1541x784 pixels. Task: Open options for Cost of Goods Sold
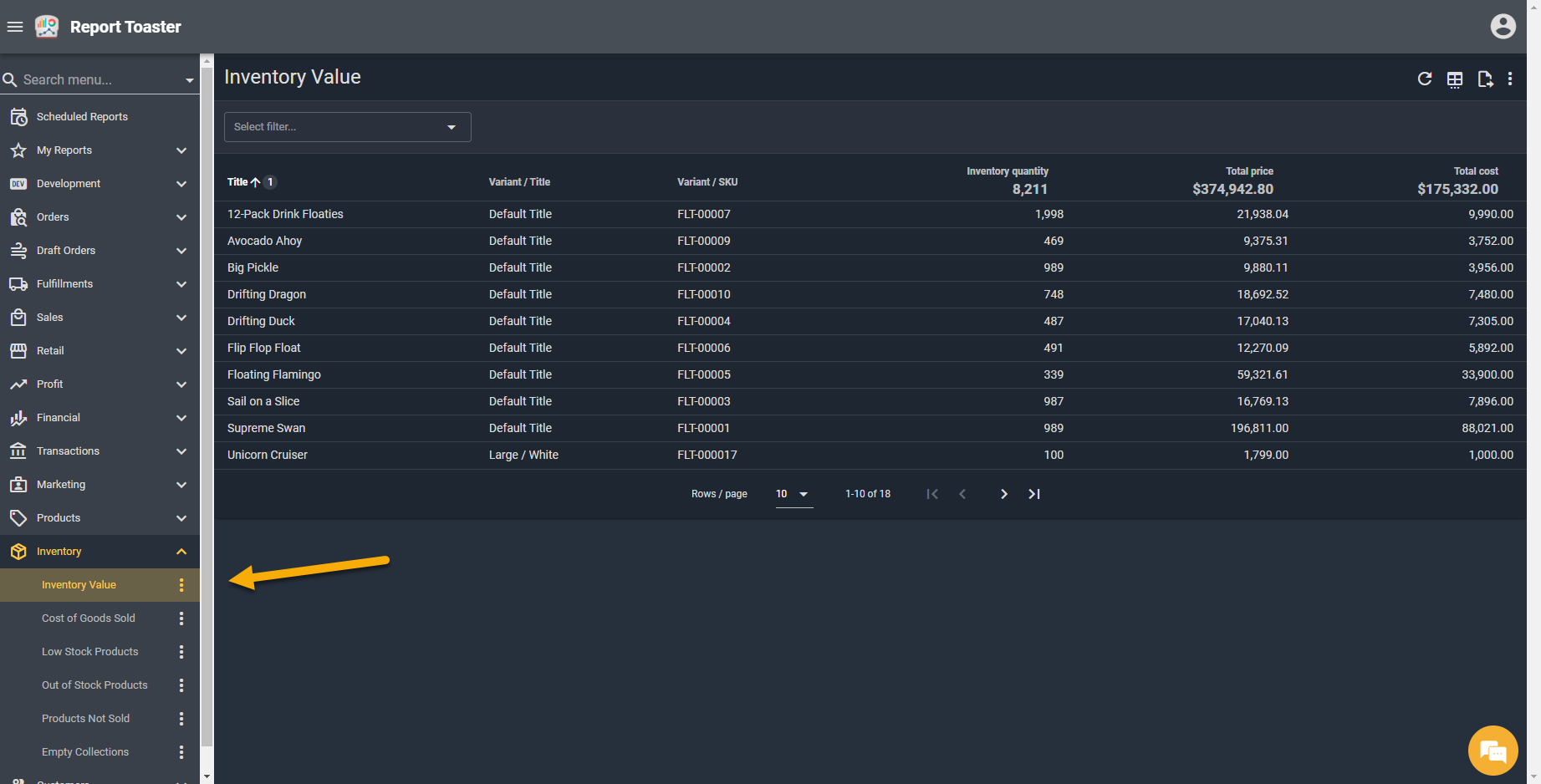click(x=181, y=619)
